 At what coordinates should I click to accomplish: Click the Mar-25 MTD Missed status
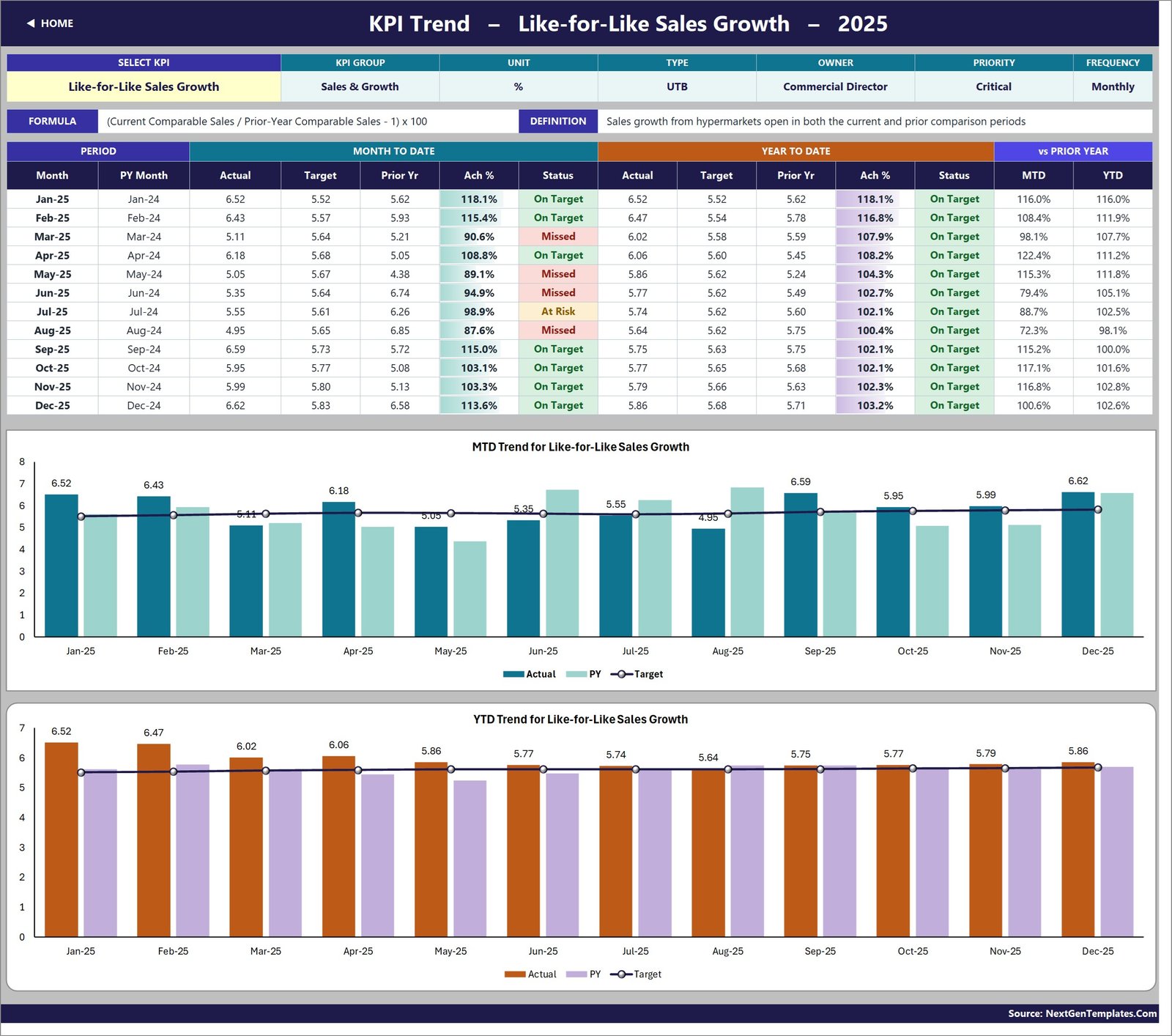tap(558, 237)
